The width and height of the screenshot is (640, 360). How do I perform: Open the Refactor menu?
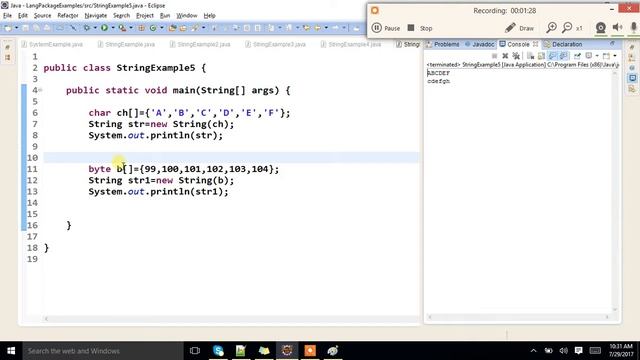pyautogui.click(x=68, y=16)
